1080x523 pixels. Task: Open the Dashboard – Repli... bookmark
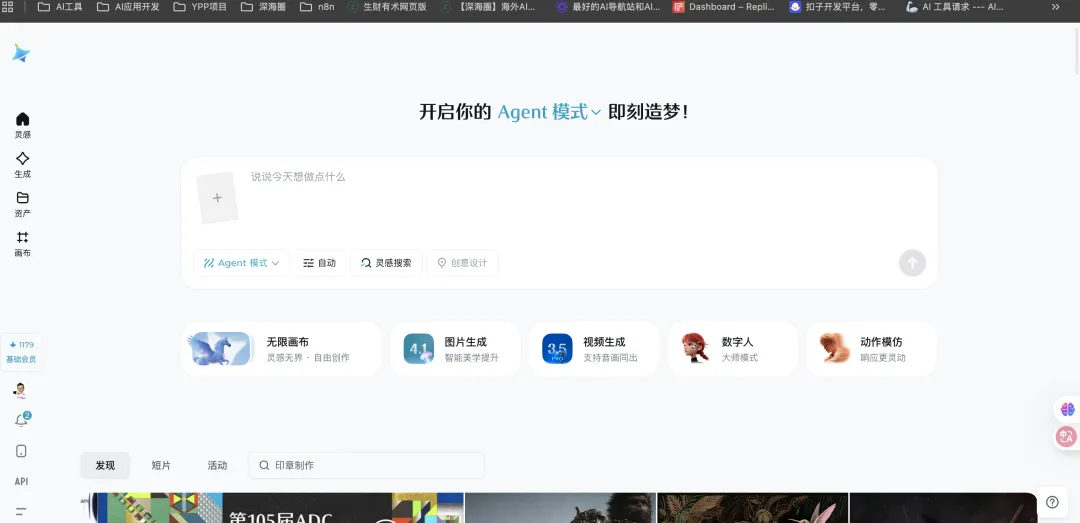pos(723,7)
